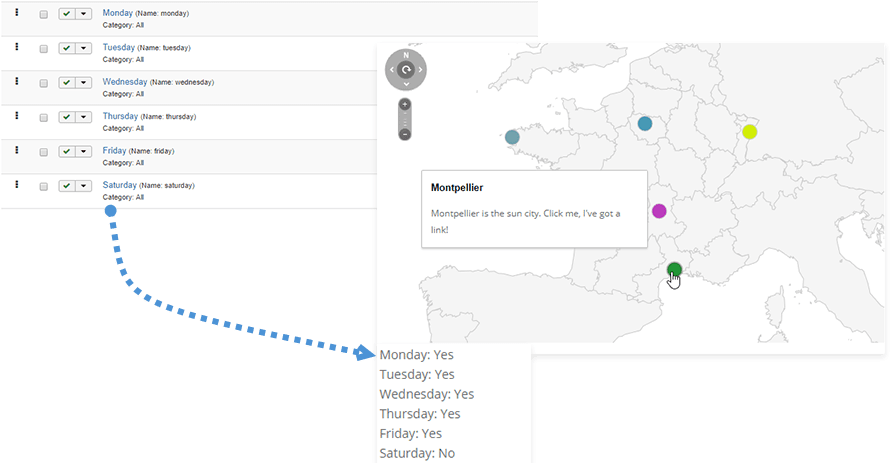The image size is (890, 463).
Task: Open the Monday status dropdown arrow
Action: click(x=83, y=14)
